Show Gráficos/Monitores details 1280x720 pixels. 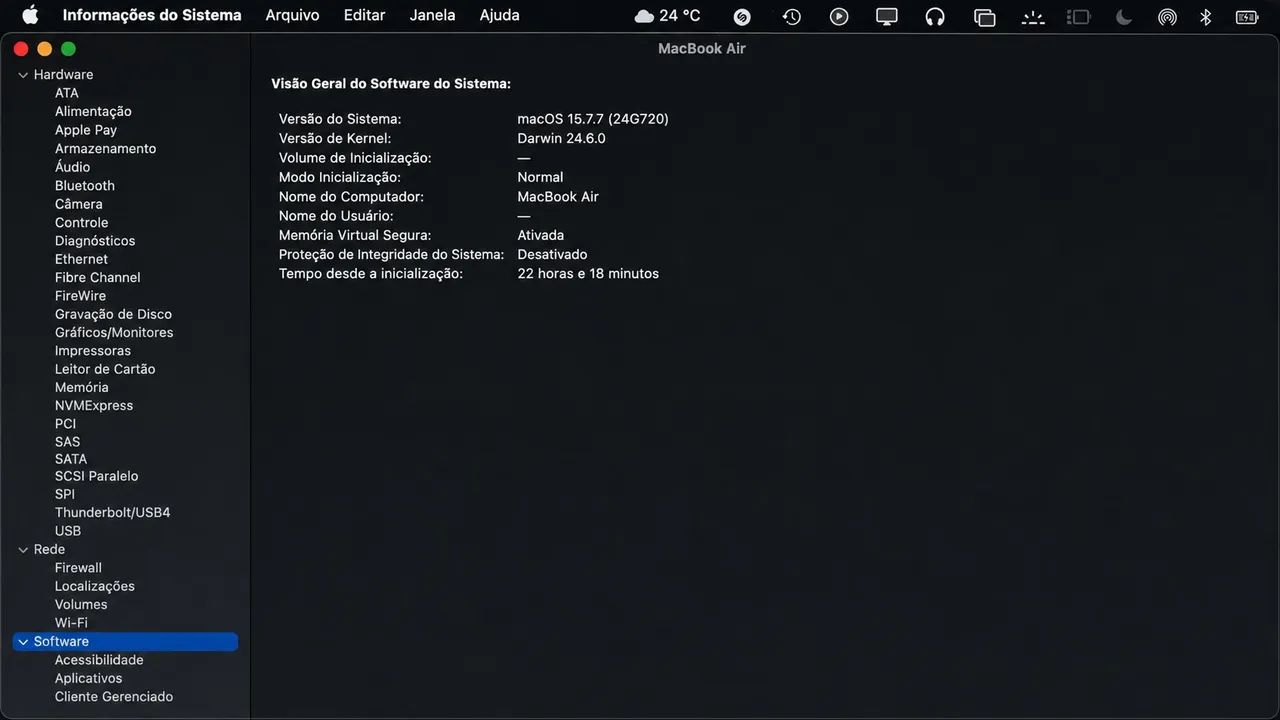114,333
